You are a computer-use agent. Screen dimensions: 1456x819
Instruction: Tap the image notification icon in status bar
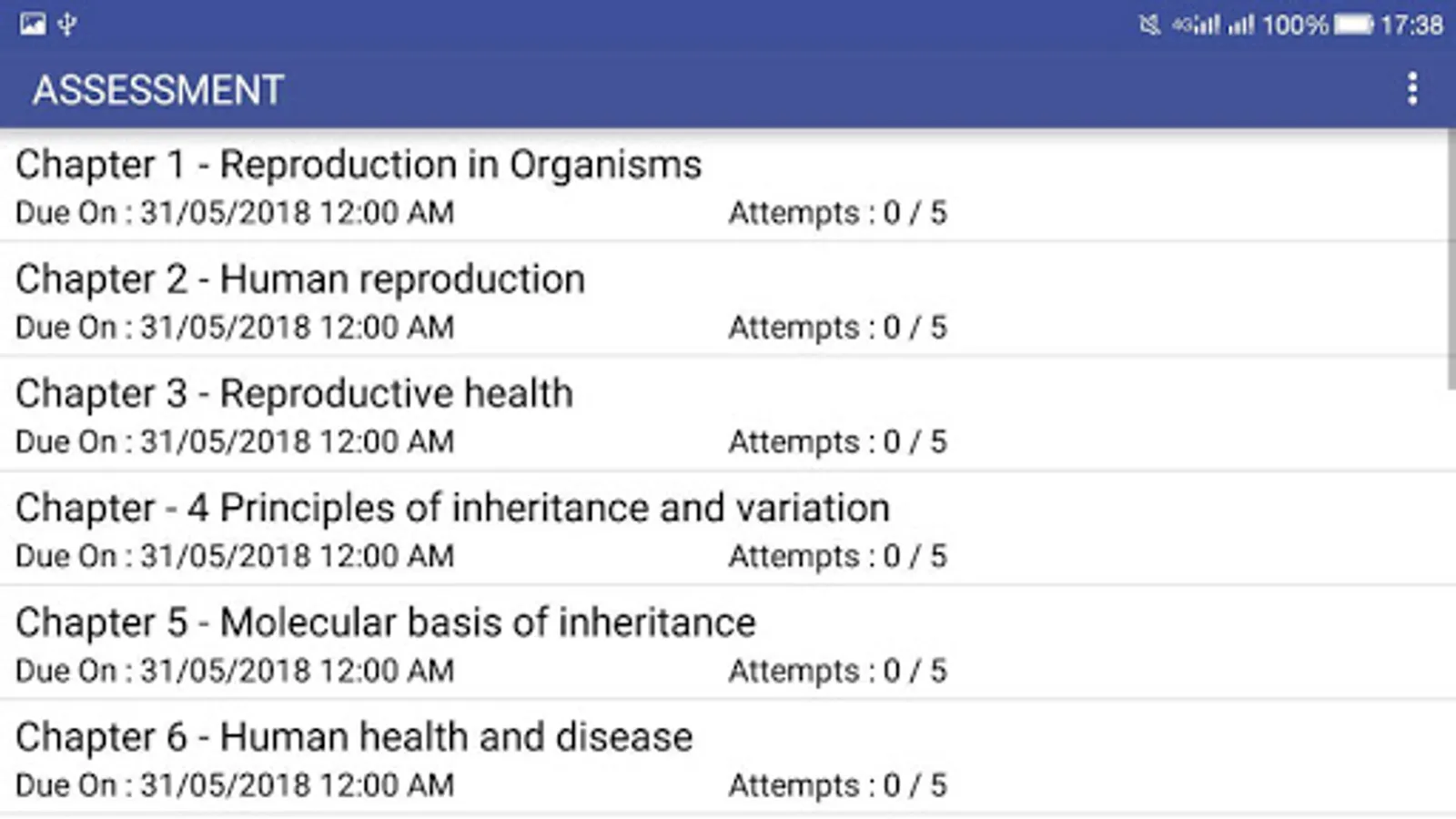[x=33, y=24]
